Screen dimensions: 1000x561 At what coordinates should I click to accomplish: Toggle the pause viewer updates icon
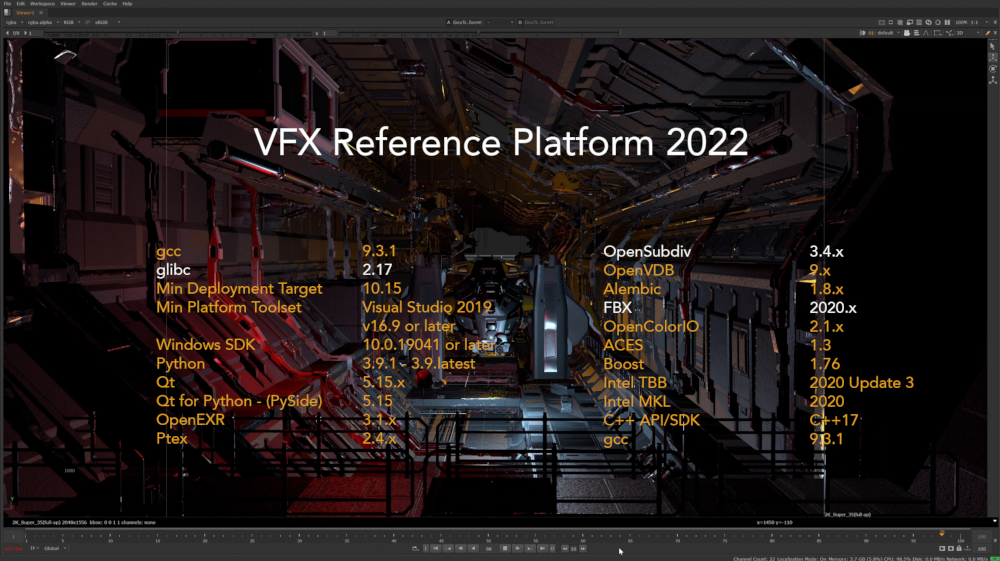tap(947, 22)
